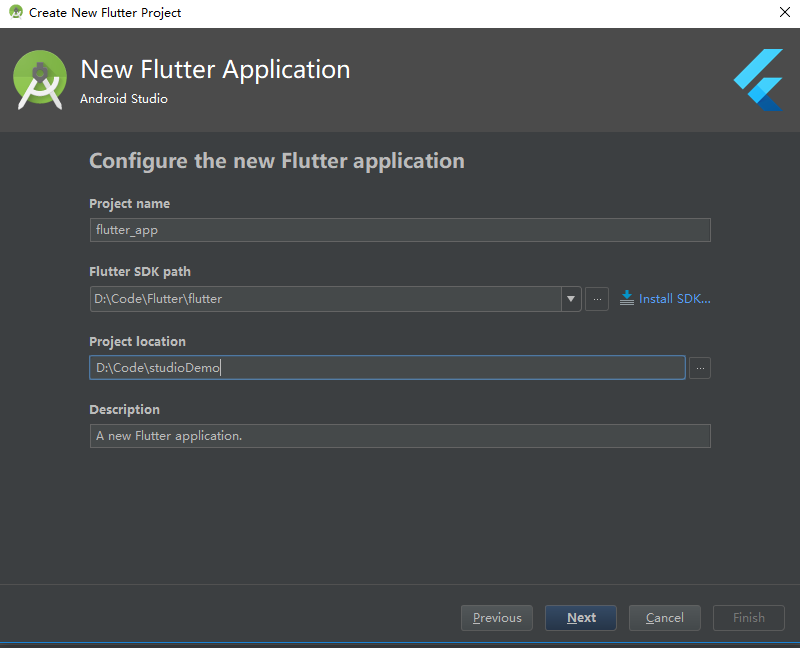This screenshot has width=800, height=648.
Task: Close the Create New Flutter Project dialog
Action: tap(785, 12)
